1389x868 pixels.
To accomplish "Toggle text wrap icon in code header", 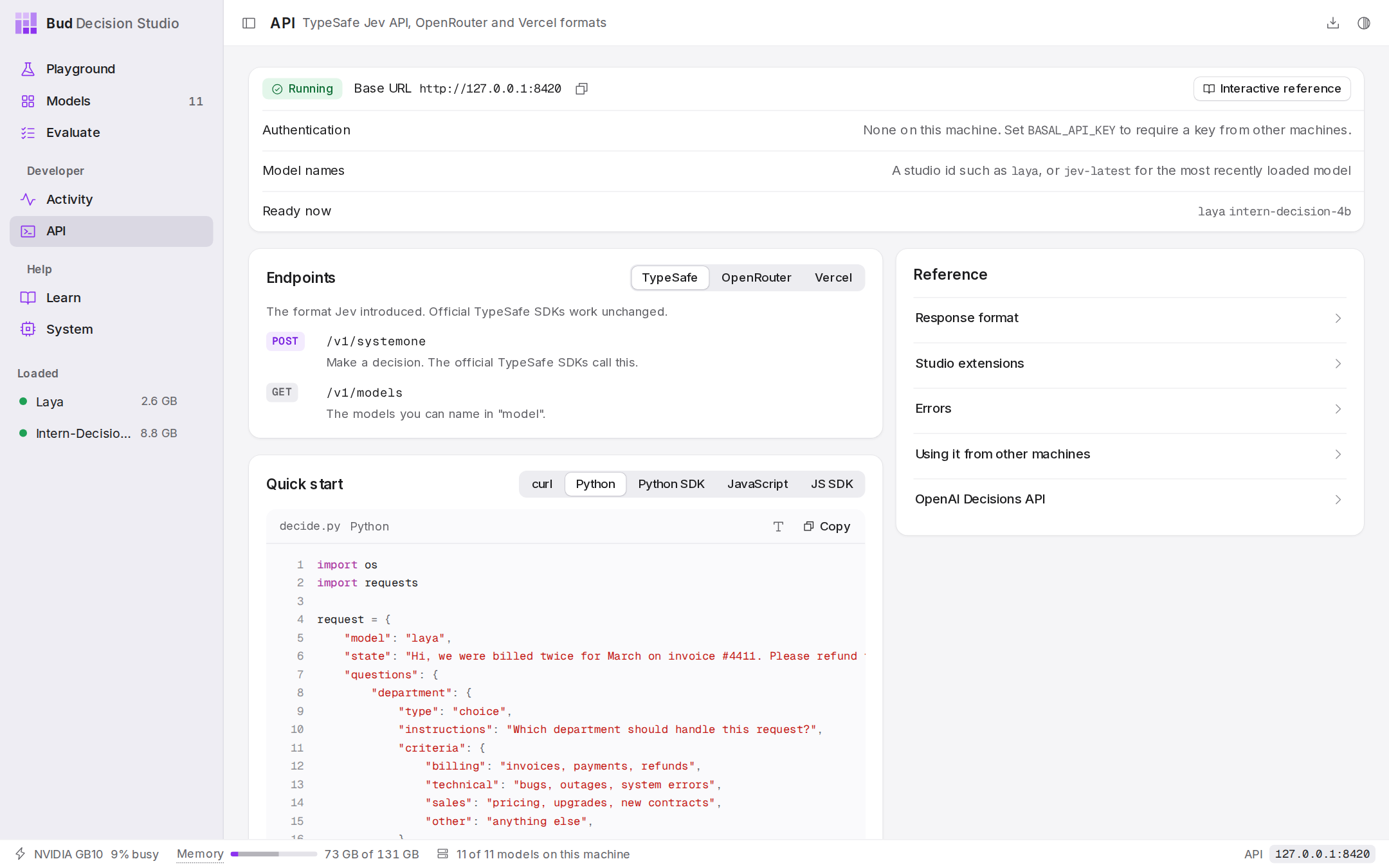I will click(x=778, y=527).
